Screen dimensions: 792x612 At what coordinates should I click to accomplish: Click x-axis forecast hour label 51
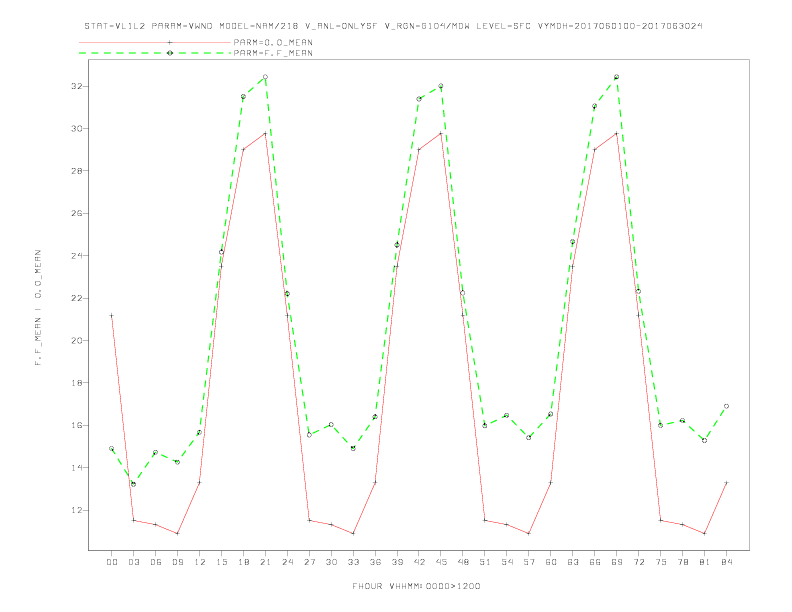click(485, 562)
